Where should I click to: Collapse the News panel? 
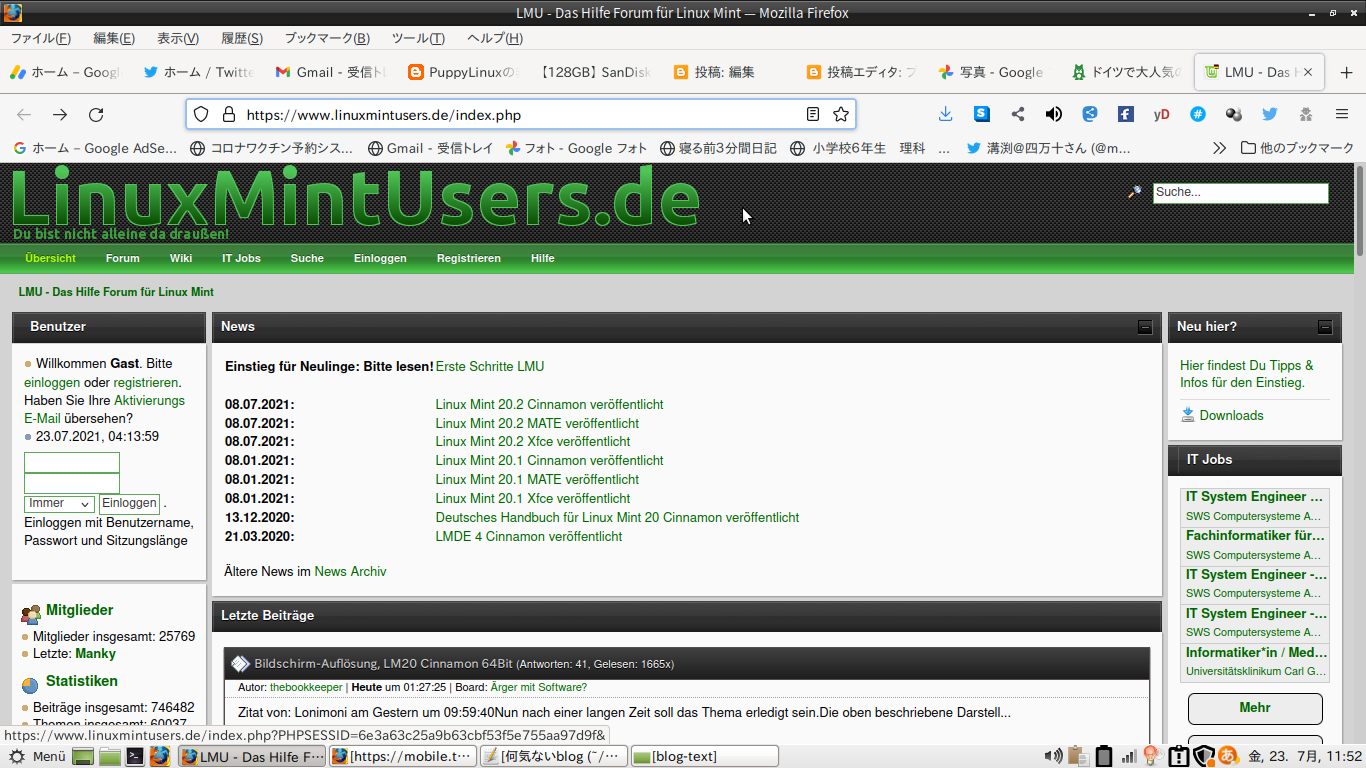(1145, 327)
